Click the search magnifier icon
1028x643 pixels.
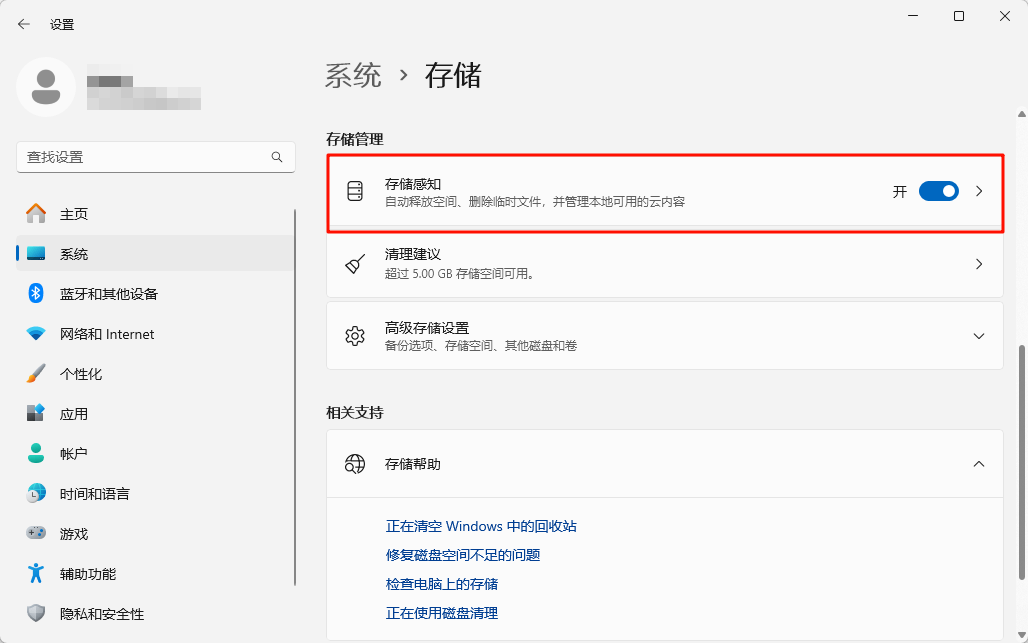(277, 157)
